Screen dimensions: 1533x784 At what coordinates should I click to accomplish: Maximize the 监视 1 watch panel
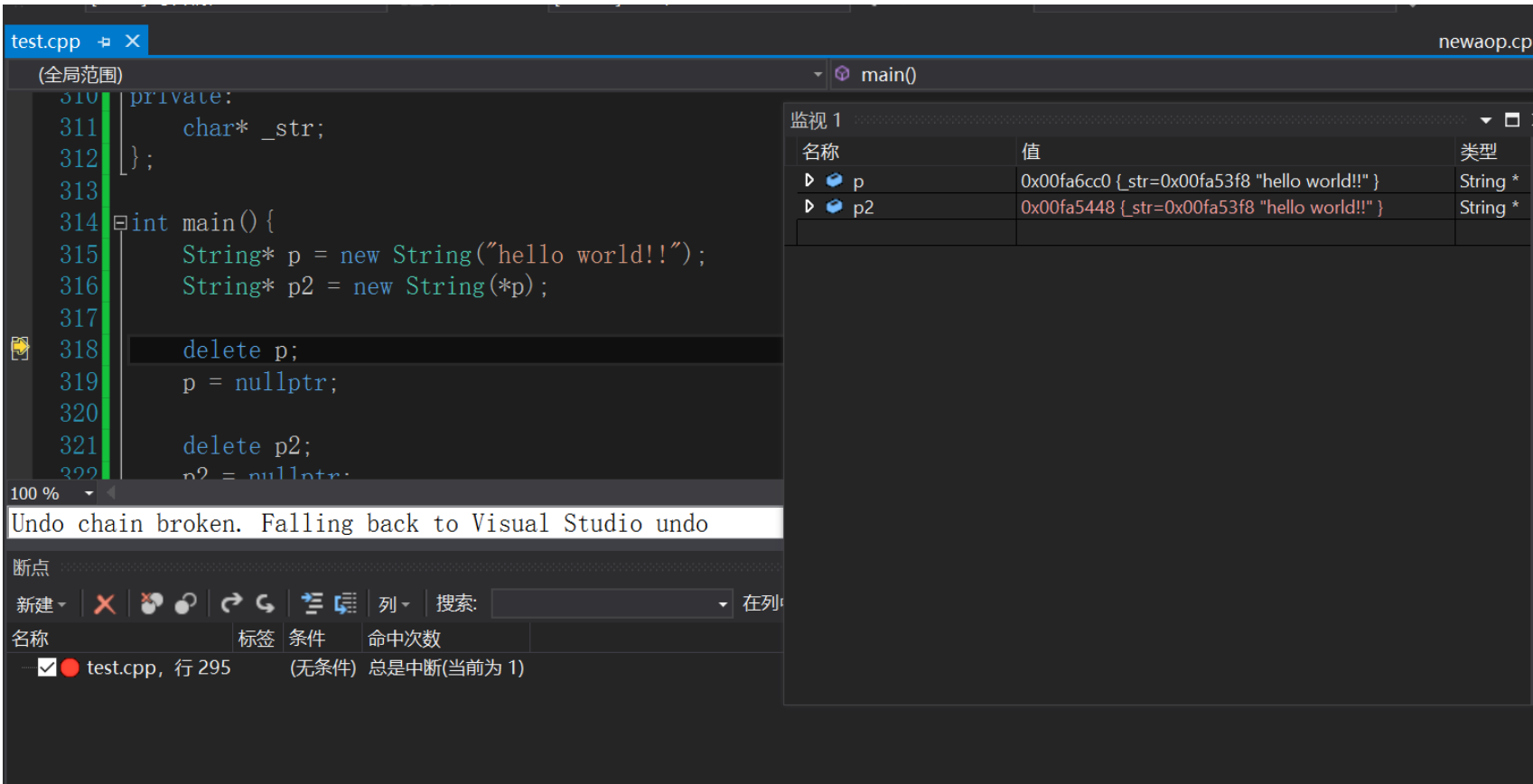click(x=1512, y=120)
